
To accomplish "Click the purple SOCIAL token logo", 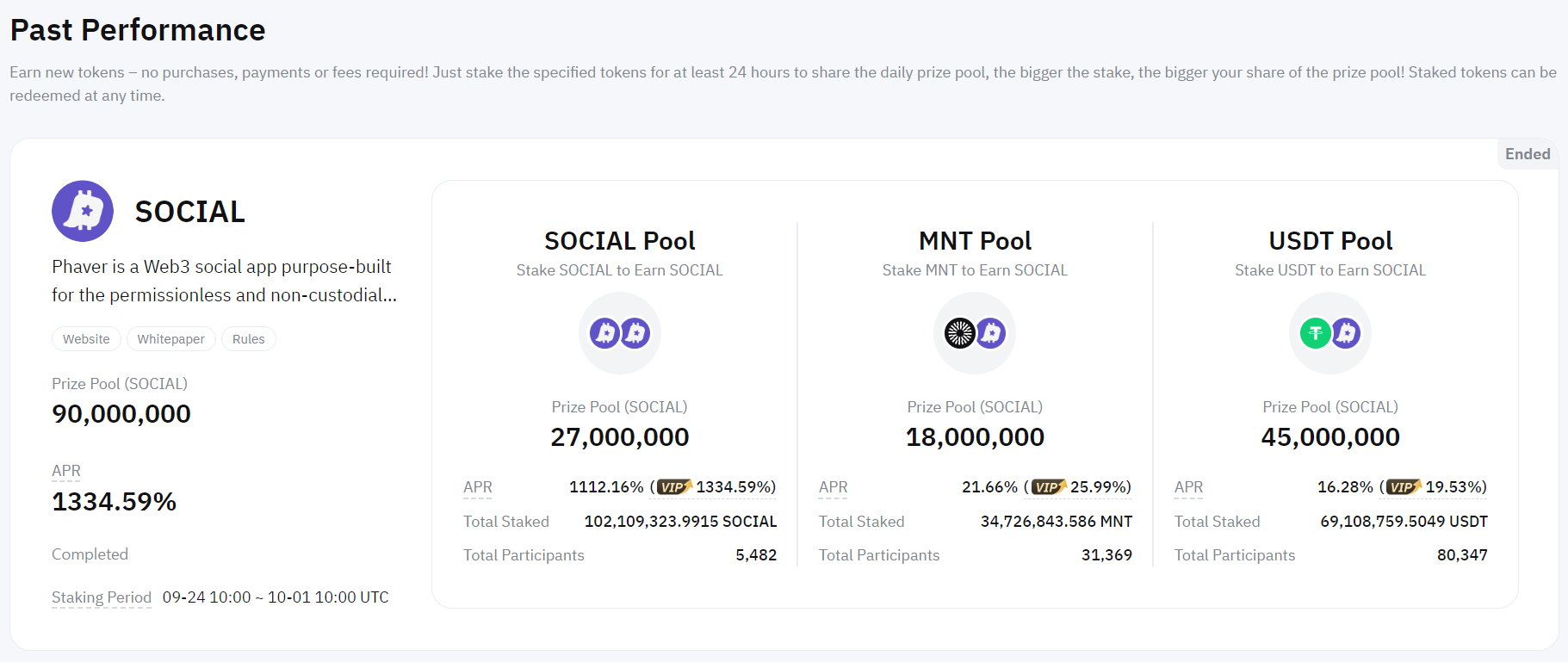I will coord(83,211).
